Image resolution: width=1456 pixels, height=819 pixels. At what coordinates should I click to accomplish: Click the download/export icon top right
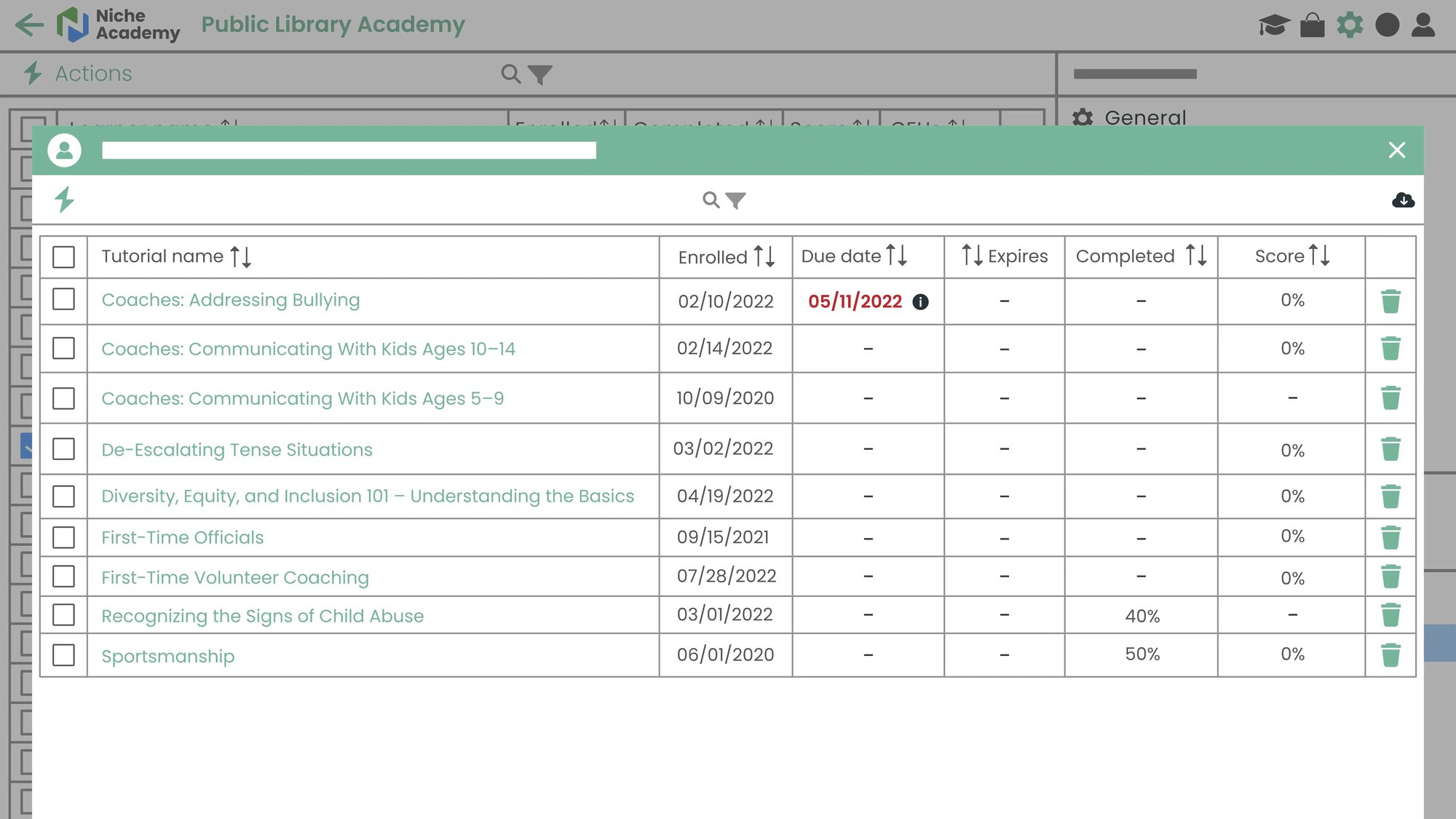point(1403,200)
